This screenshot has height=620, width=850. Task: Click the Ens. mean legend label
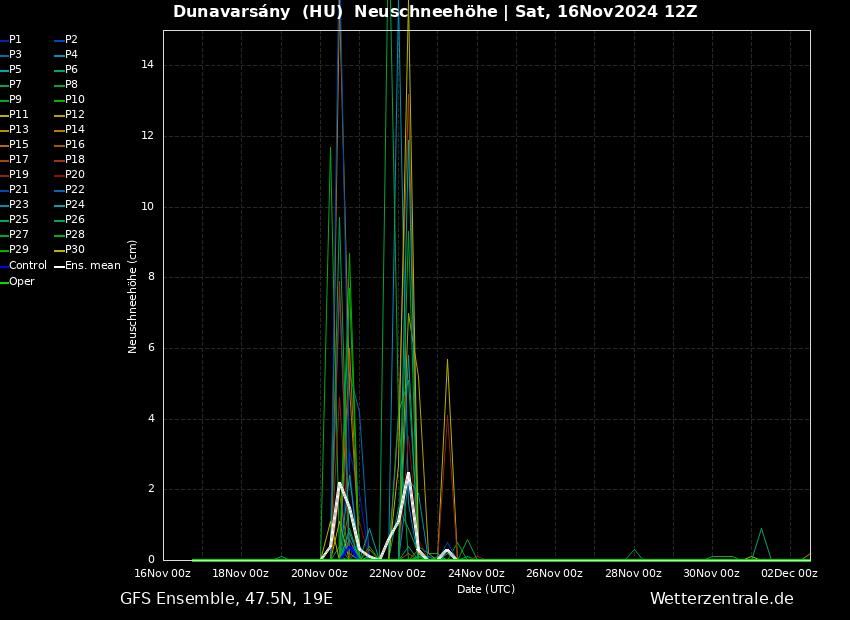[x=92, y=266]
